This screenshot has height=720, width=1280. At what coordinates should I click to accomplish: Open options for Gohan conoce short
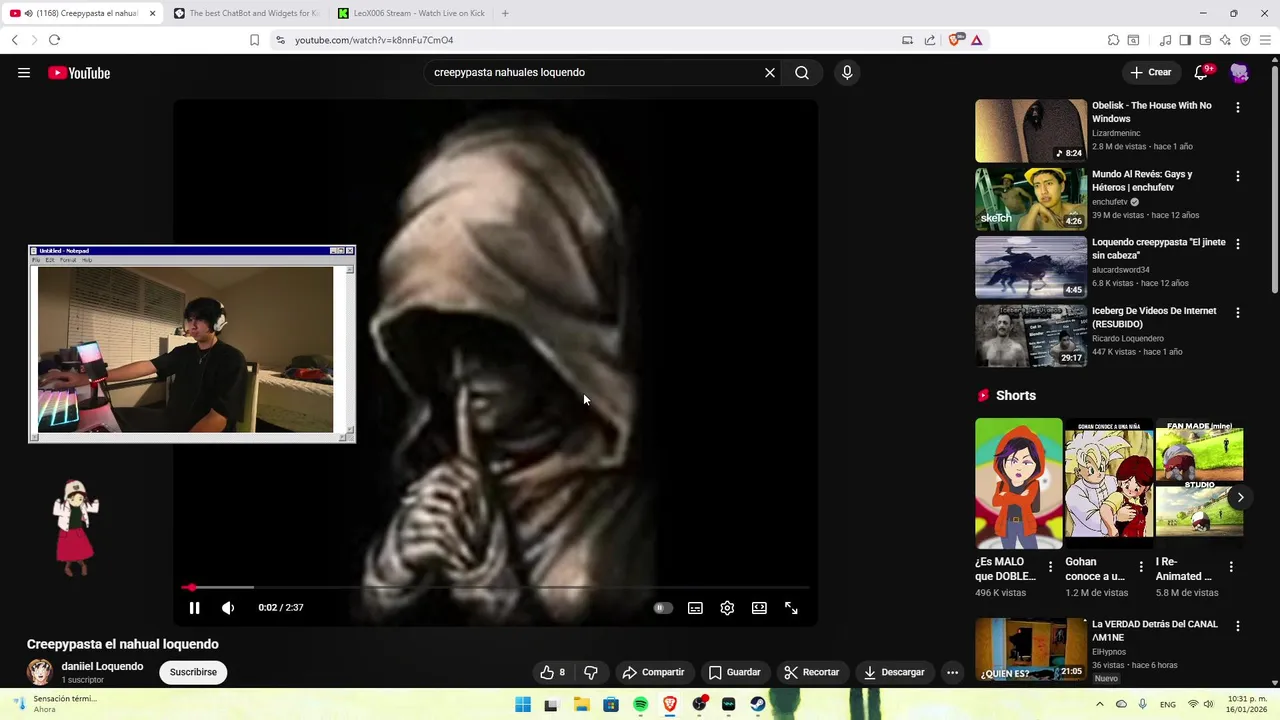click(x=1141, y=567)
